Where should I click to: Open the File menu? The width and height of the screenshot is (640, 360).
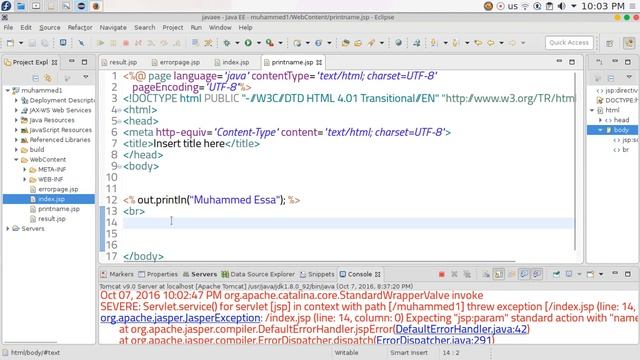(x=8, y=27)
